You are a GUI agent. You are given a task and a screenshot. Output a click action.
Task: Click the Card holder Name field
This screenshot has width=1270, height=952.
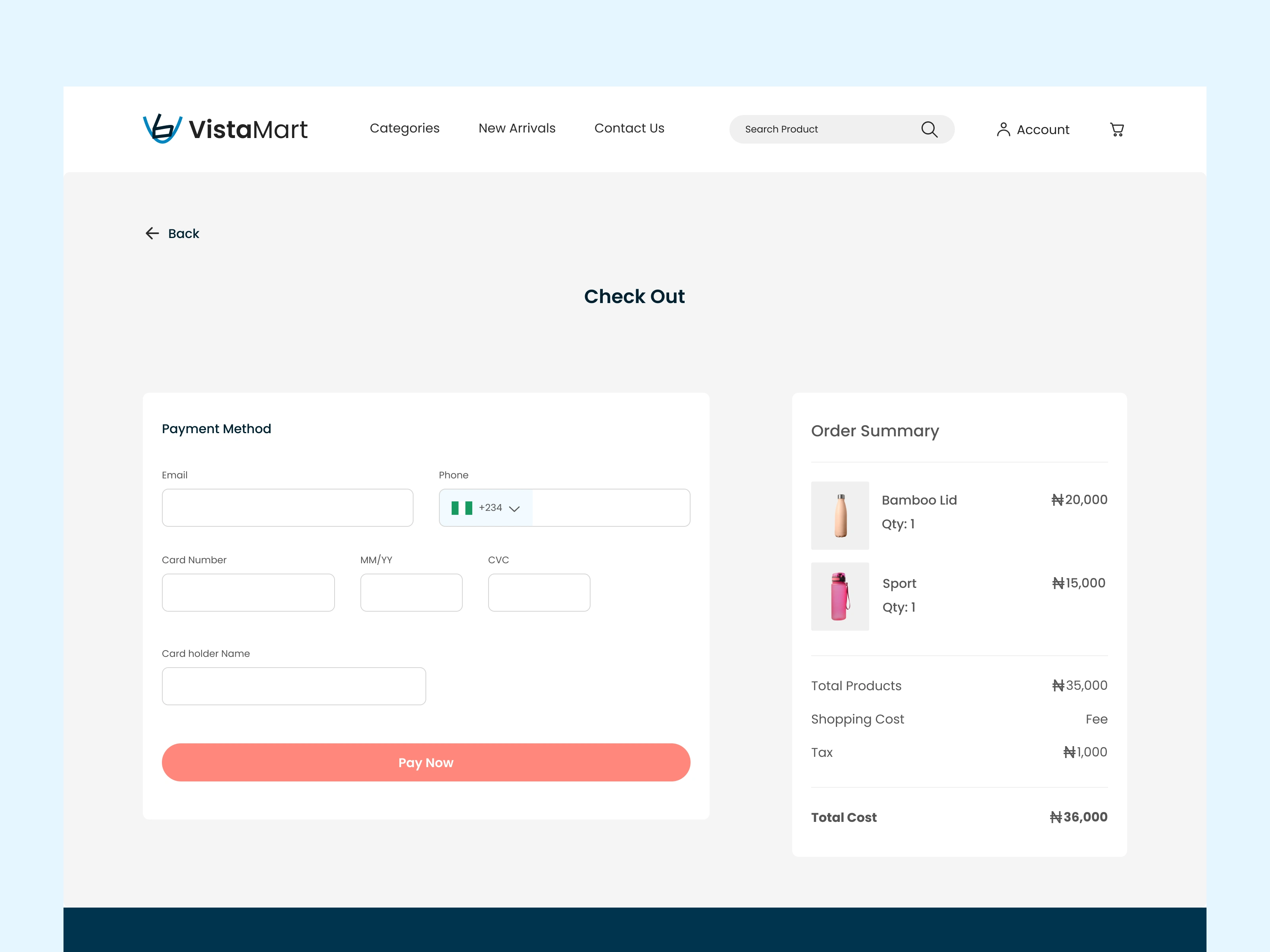[294, 686]
